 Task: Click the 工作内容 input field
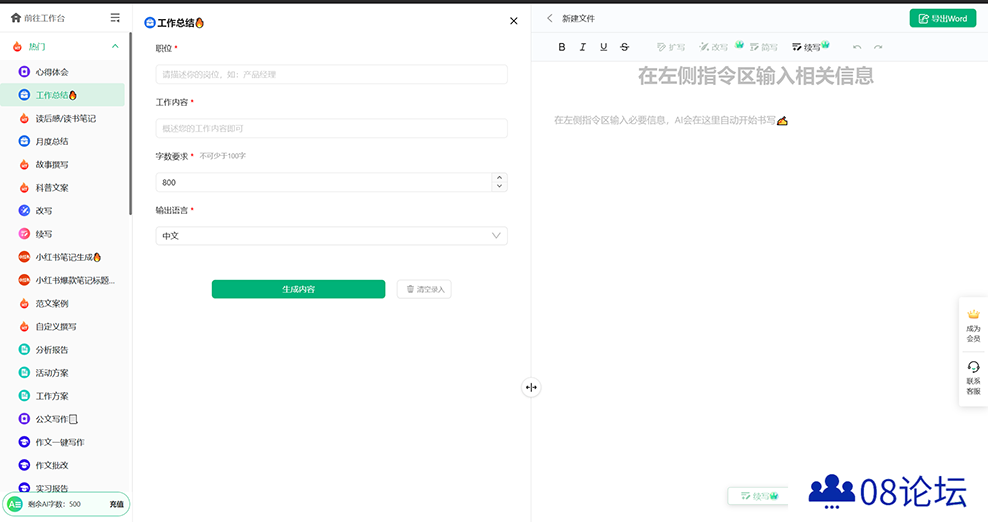331,129
